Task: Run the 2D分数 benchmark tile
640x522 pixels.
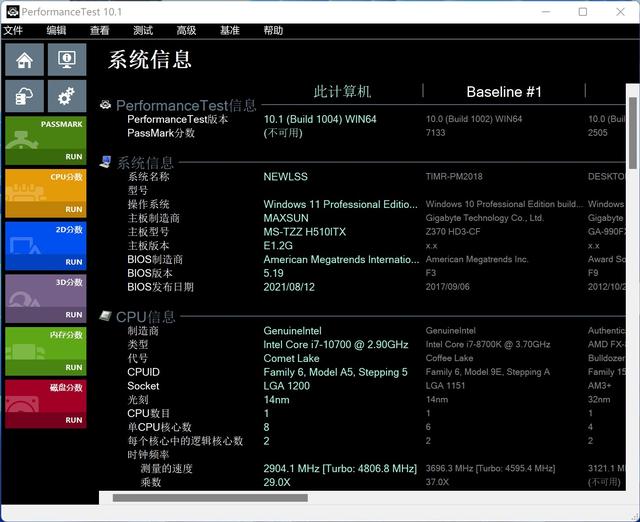Action: pyautogui.click(x=46, y=246)
